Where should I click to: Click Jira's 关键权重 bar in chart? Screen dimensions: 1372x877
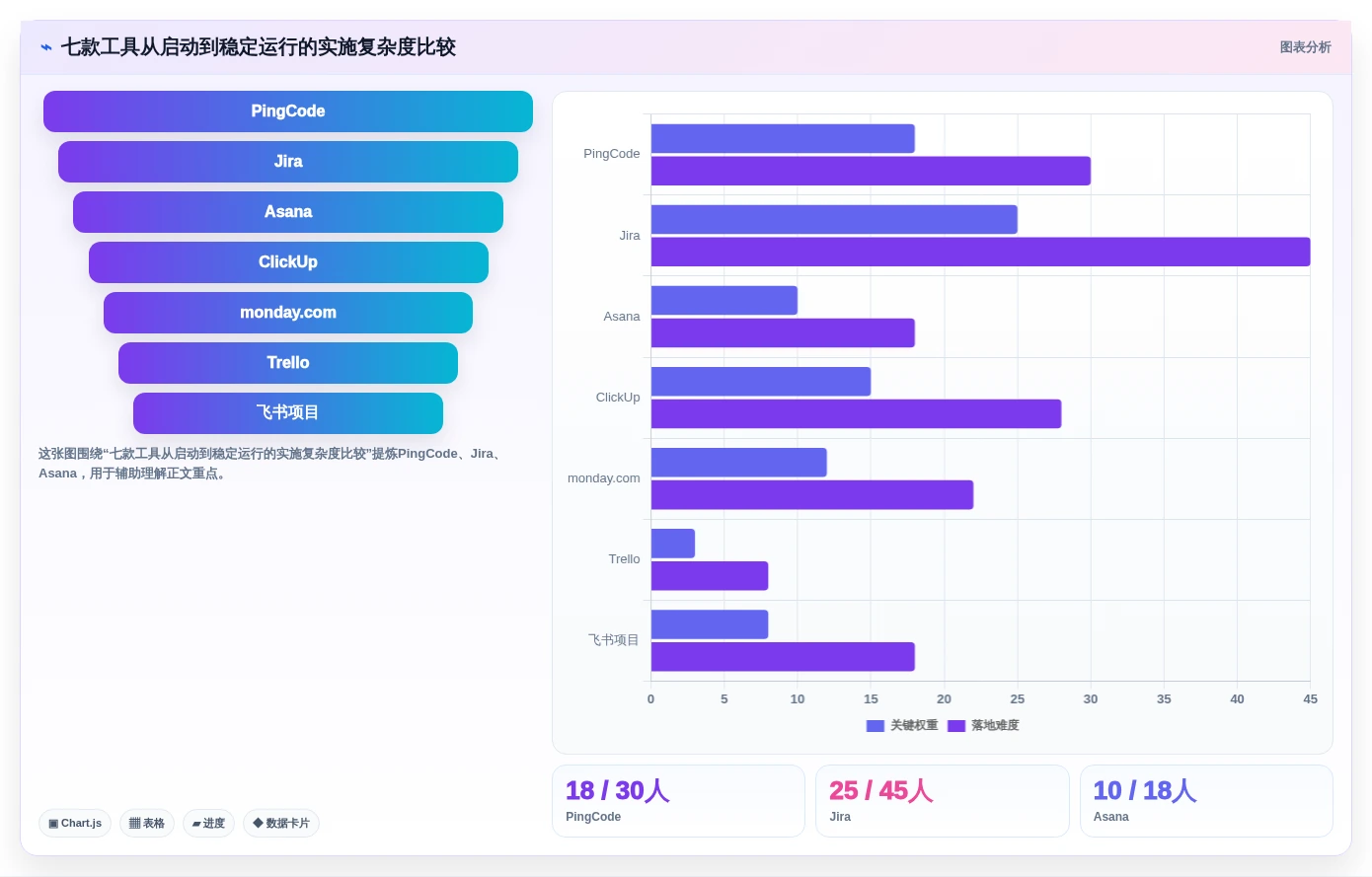click(x=834, y=220)
